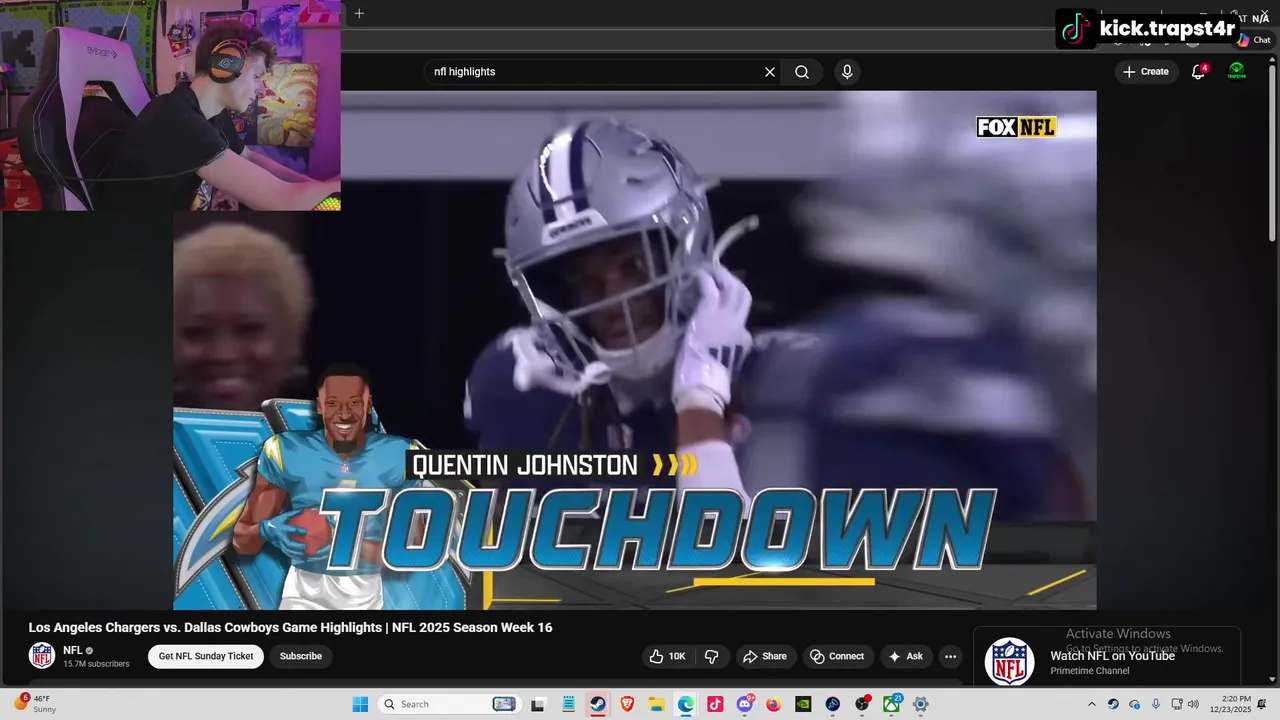Viewport: 1280px width, 720px height.
Task: Open the green account avatar menu
Action: [1237, 71]
